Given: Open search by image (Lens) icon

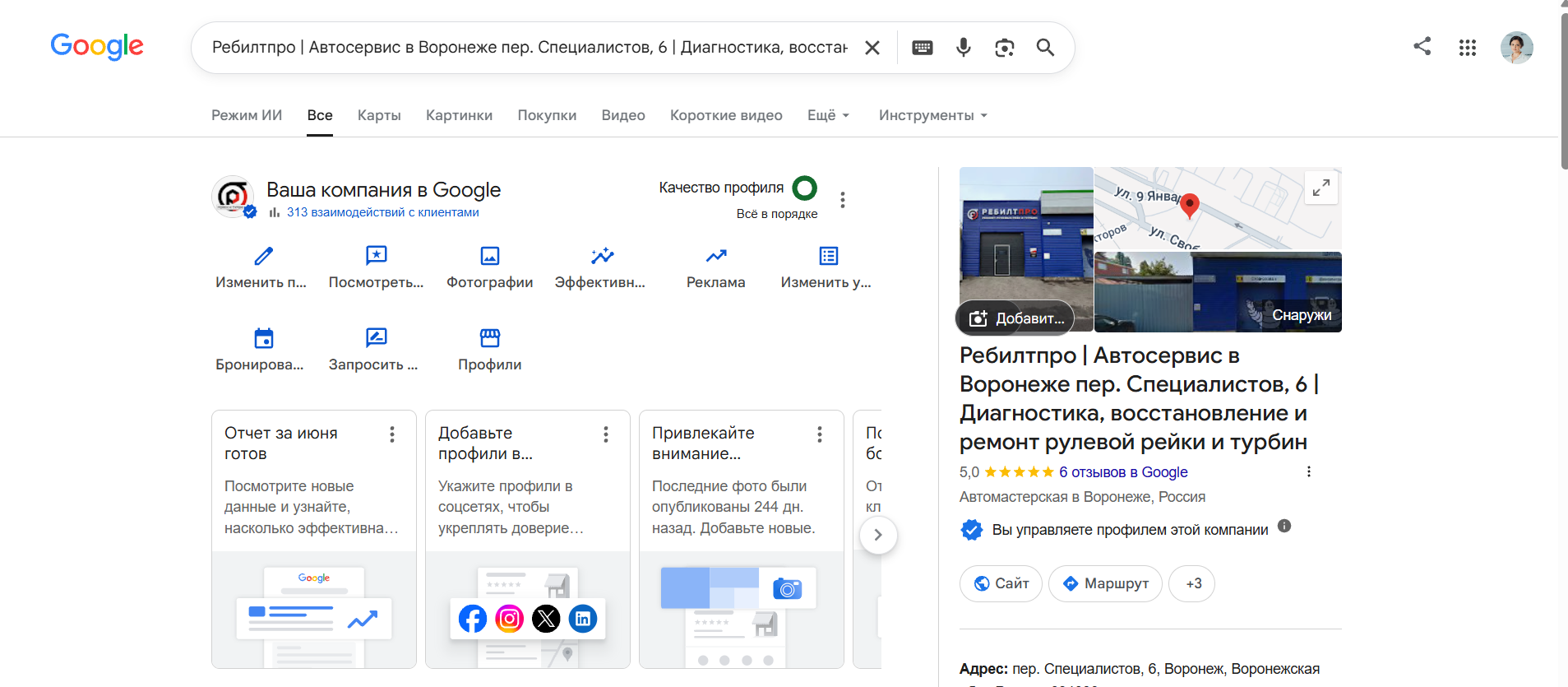Looking at the screenshot, I should click(1004, 48).
